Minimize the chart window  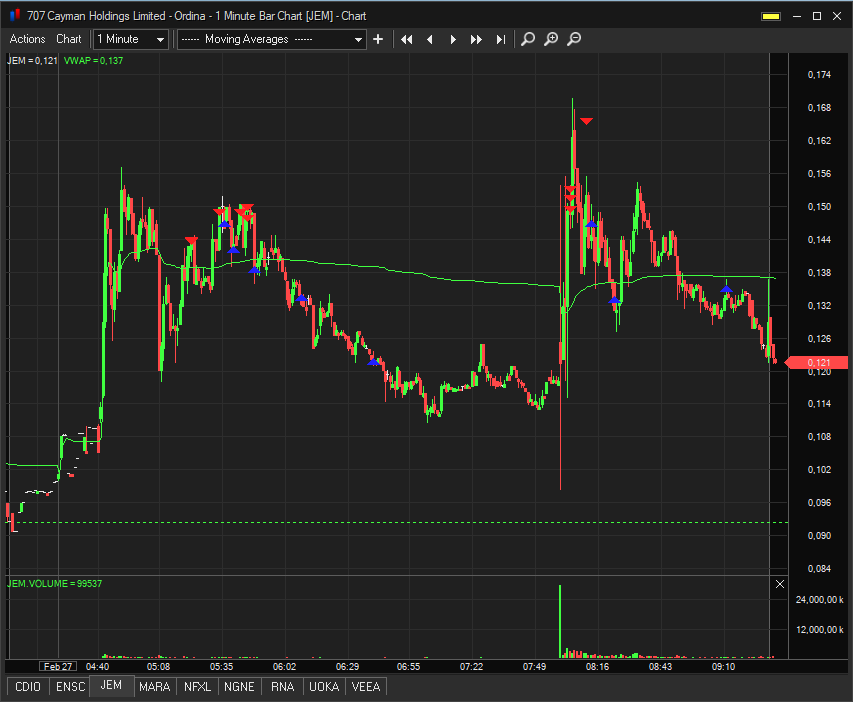(797, 16)
